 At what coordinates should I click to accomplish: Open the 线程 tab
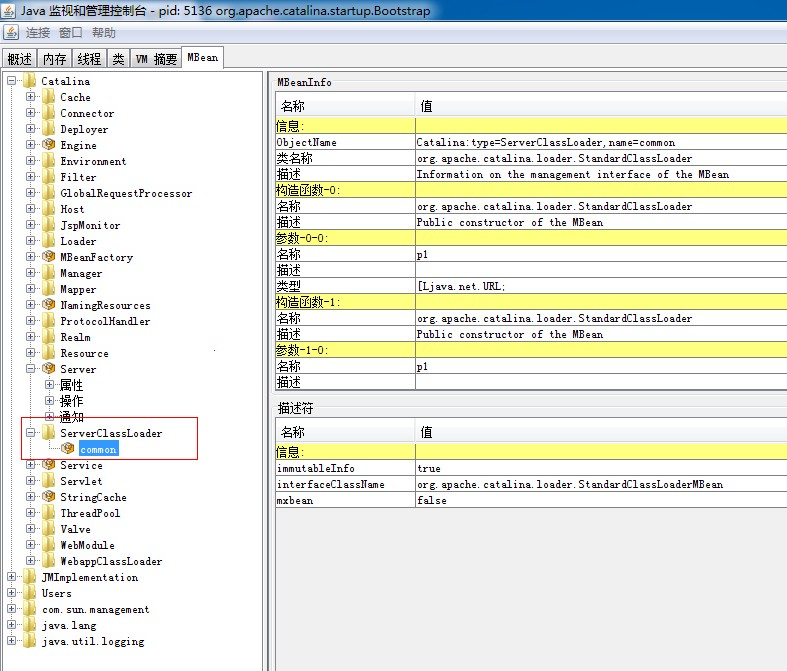click(x=89, y=59)
